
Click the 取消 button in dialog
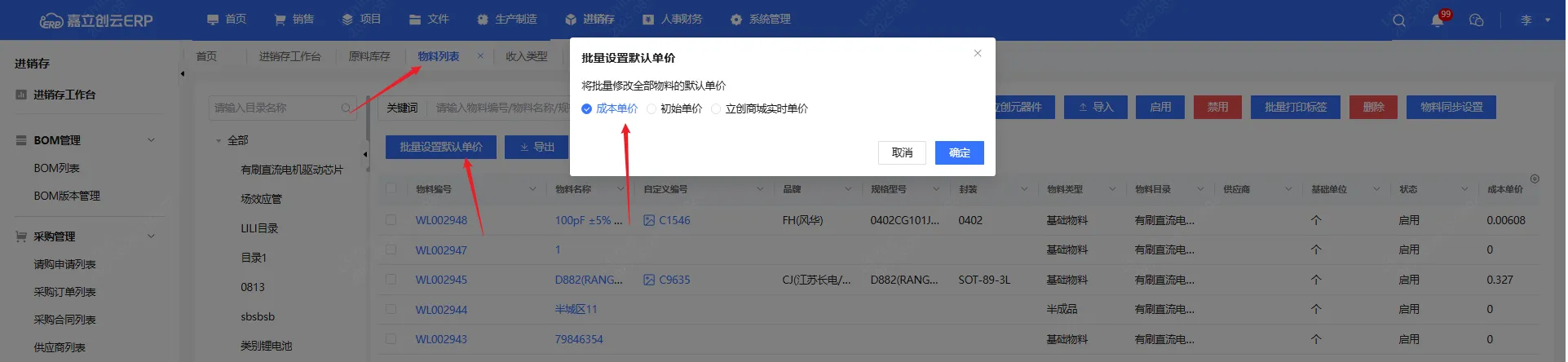(902, 152)
